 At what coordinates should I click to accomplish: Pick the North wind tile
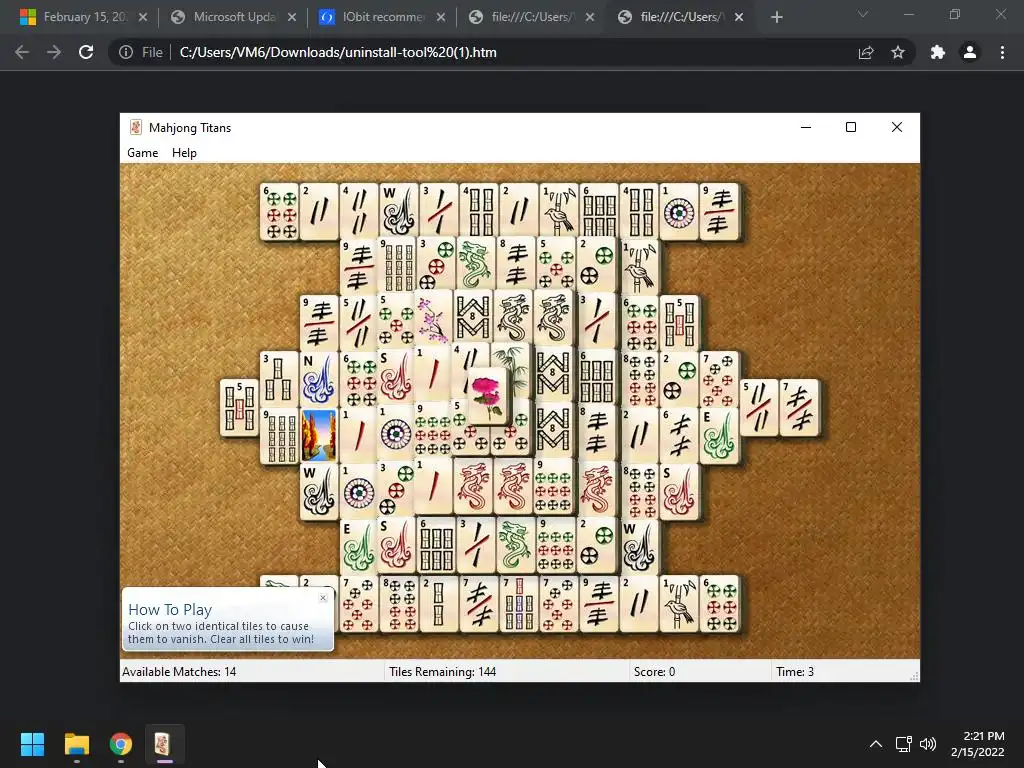click(x=318, y=379)
